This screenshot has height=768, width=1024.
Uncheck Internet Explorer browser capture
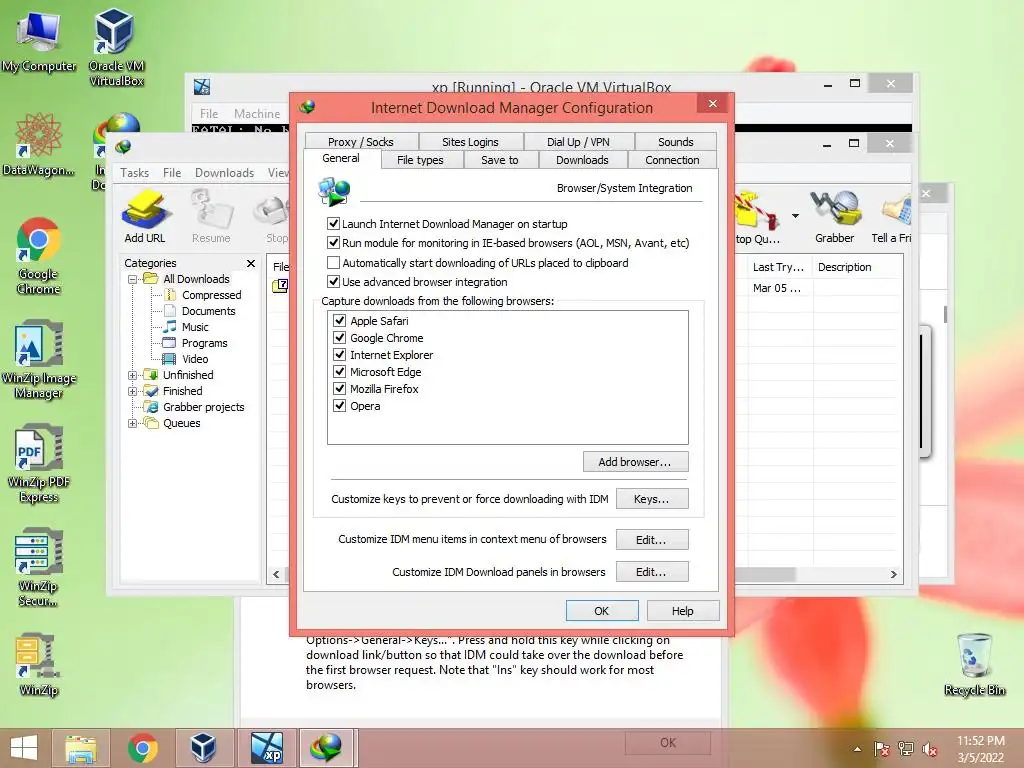(340, 355)
